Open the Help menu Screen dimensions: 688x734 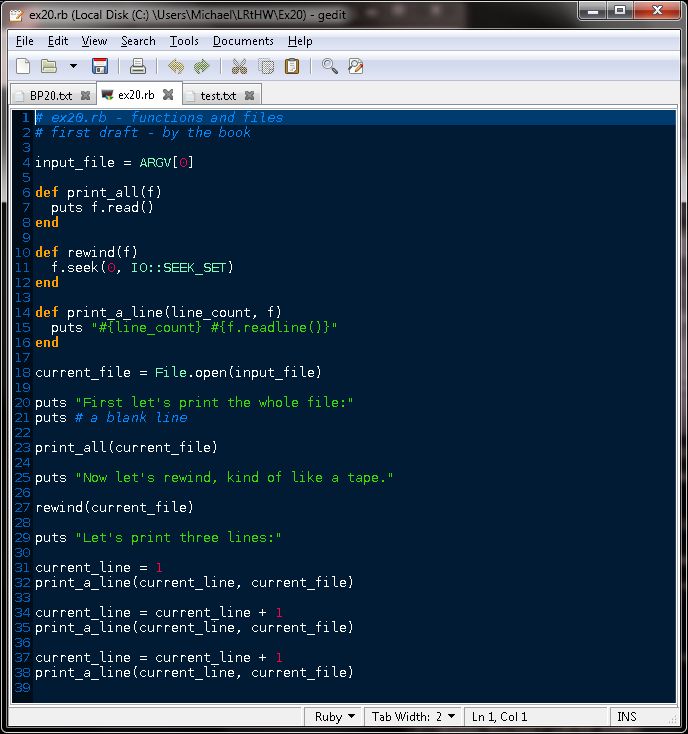click(x=300, y=41)
